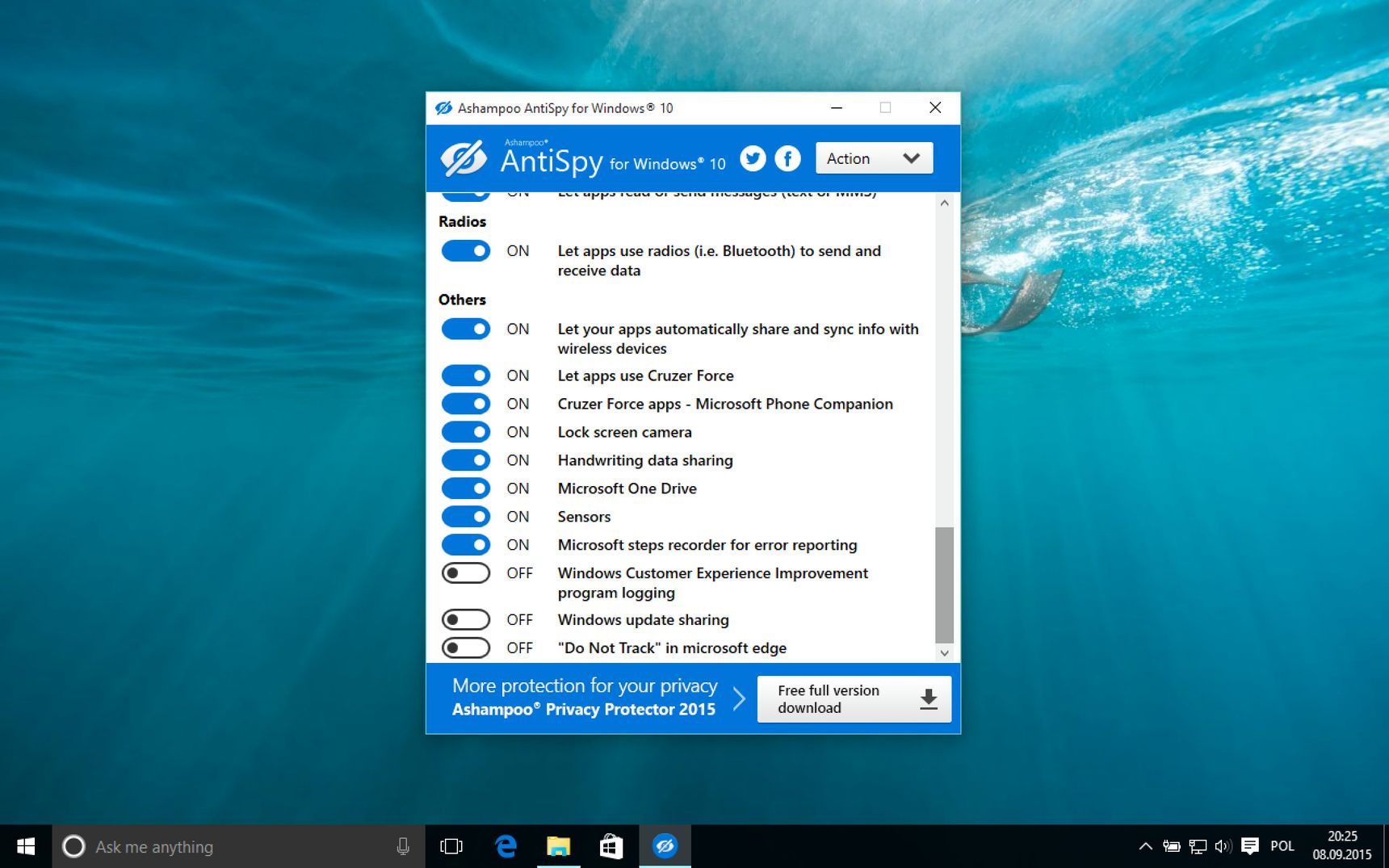This screenshot has height=868, width=1389.
Task: Open Windows Start menu
Action: click(x=26, y=846)
